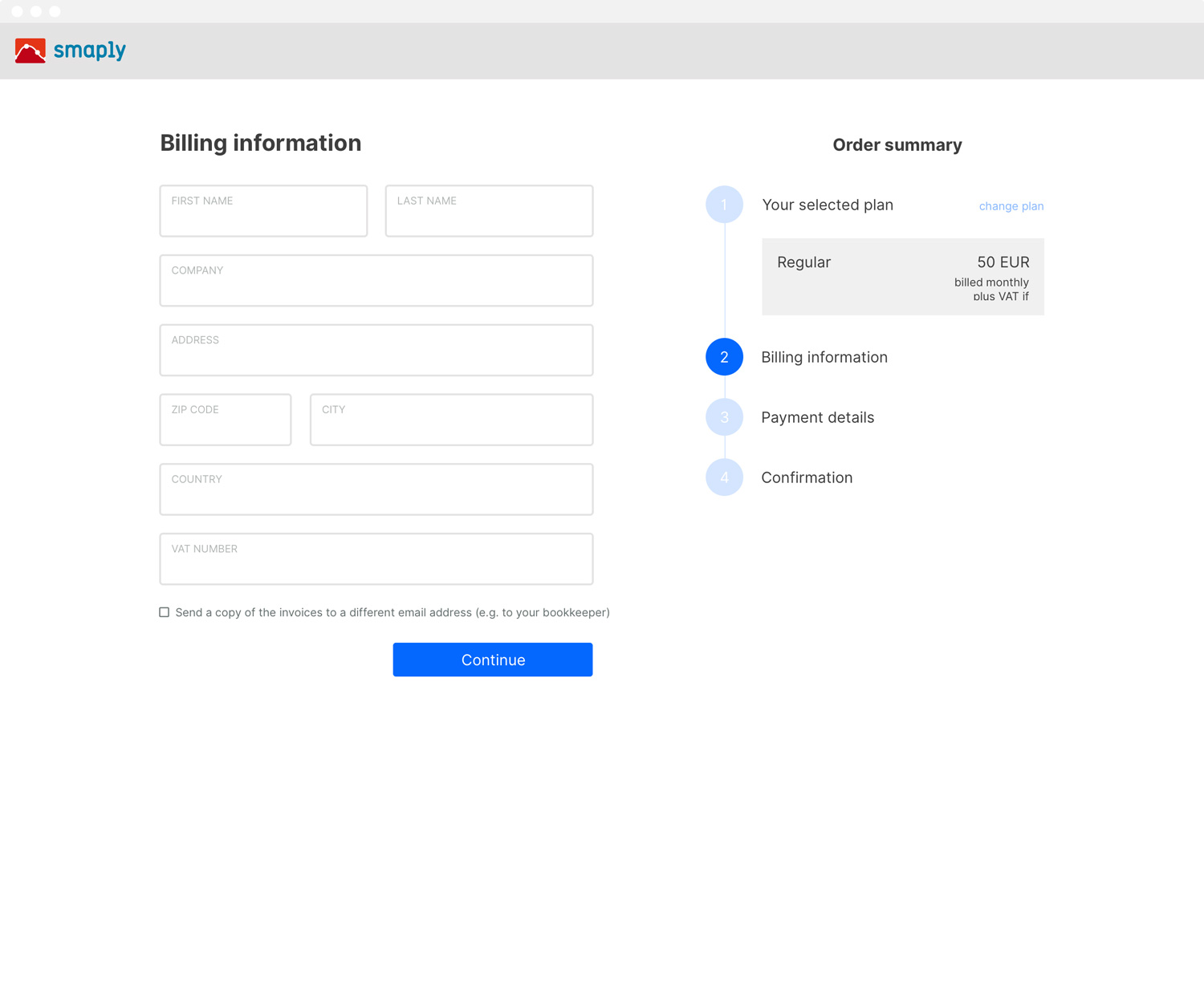Click the step 3 circle icon
The width and height of the screenshot is (1204, 999).
(x=724, y=417)
